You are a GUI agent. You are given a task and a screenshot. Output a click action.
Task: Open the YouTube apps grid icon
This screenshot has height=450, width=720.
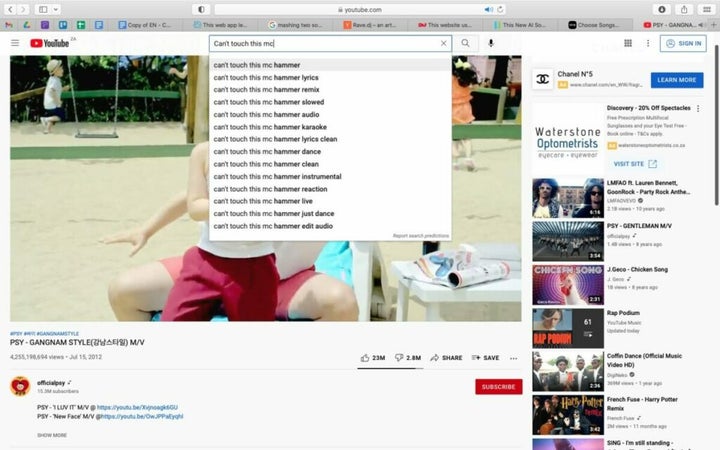(x=628, y=44)
